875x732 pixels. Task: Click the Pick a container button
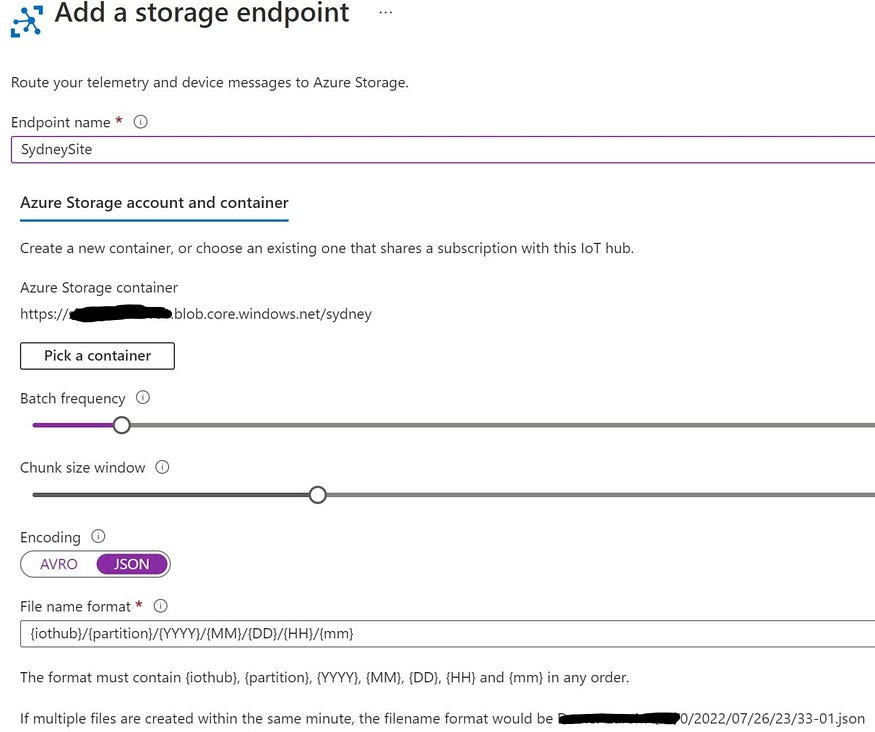(x=97, y=356)
